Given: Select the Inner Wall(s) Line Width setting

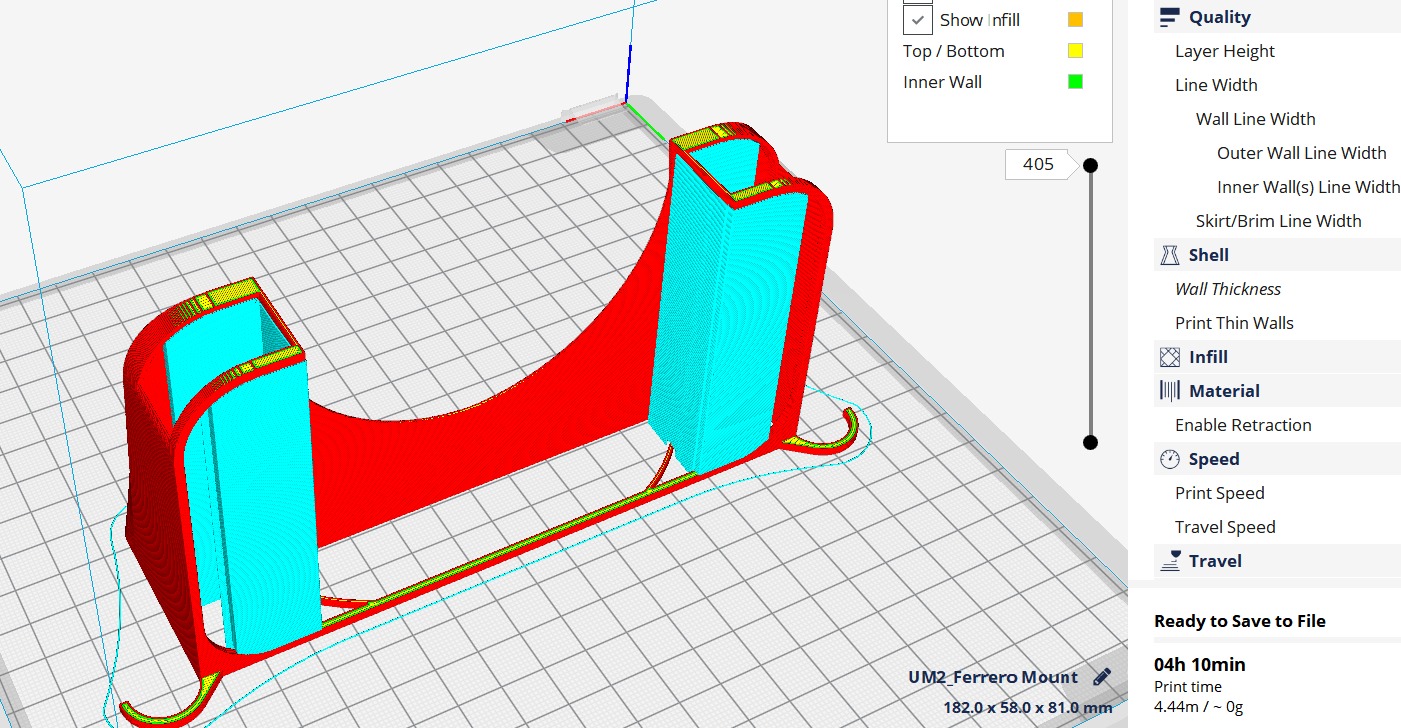Looking at the screenshot, I should point(1308,187).
